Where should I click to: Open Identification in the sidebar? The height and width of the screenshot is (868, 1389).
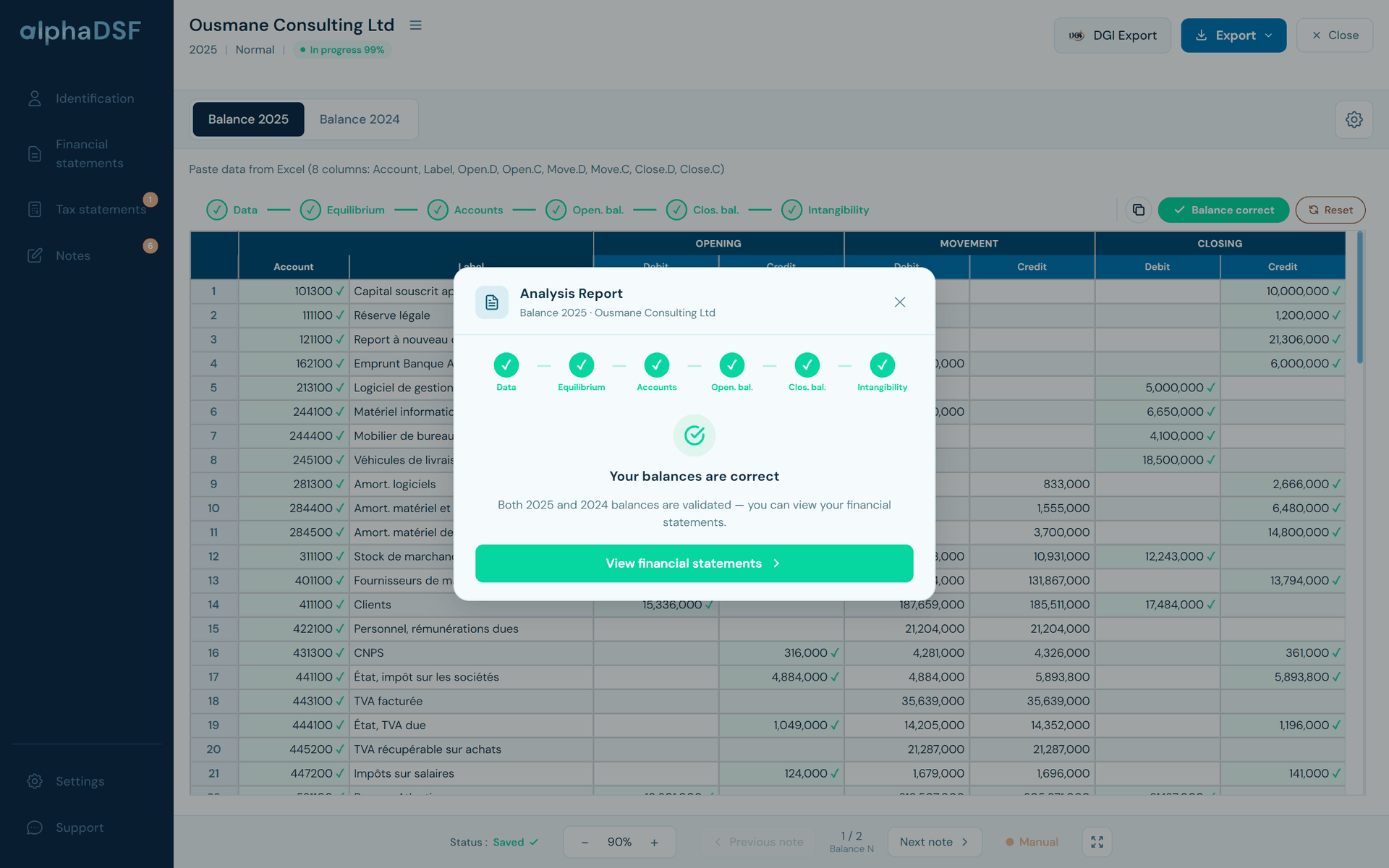[87, 98]
